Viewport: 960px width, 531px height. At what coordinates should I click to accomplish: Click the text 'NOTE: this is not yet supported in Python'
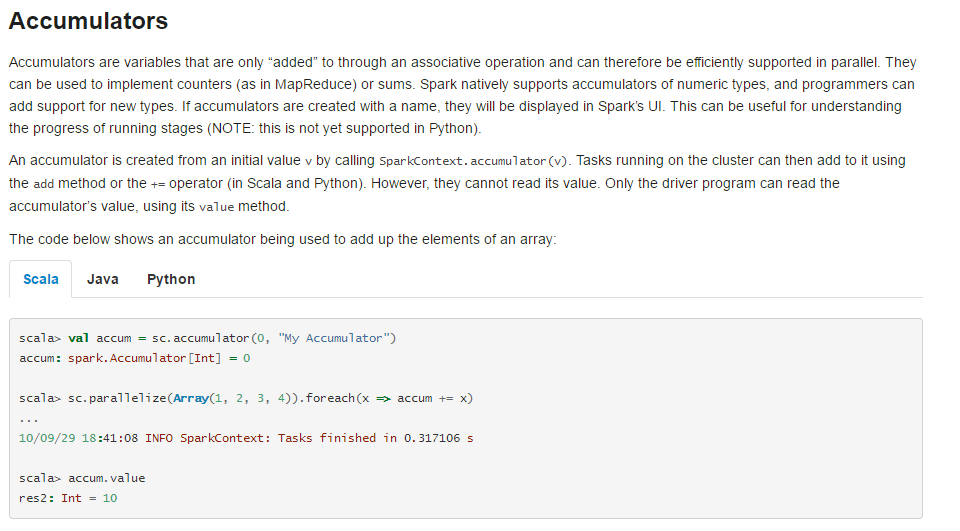345,129
